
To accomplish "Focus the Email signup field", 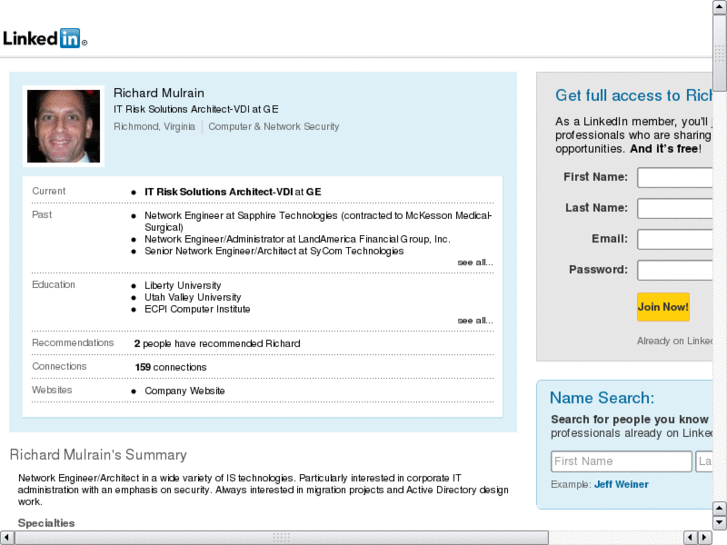I will click(675, 239).
